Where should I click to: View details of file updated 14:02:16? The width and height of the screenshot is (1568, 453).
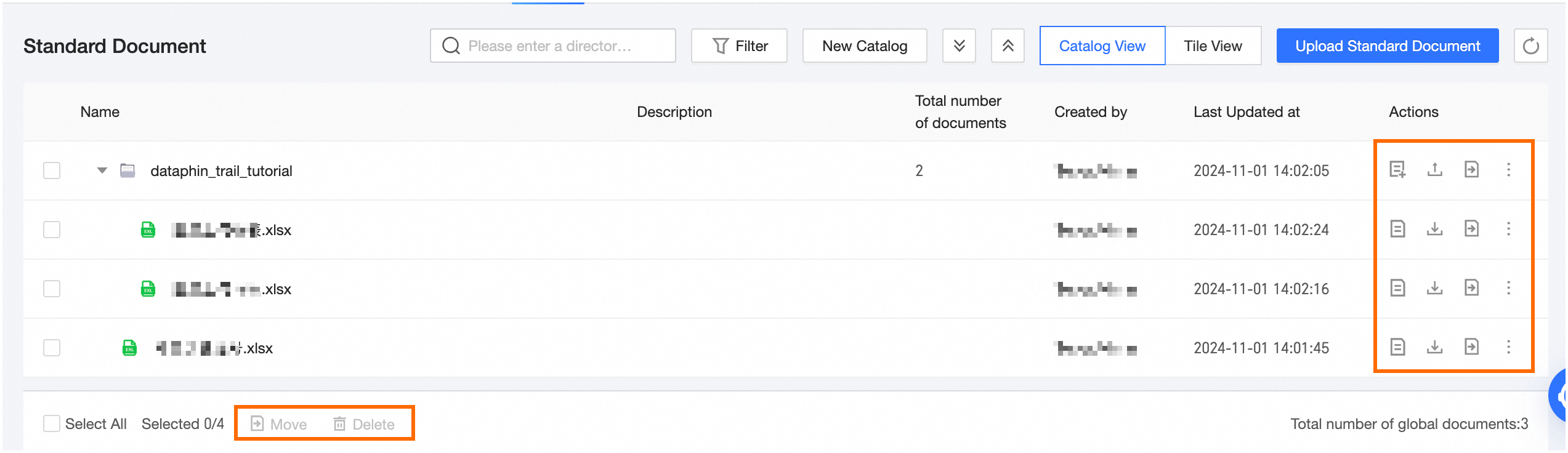click(1397, 288)
